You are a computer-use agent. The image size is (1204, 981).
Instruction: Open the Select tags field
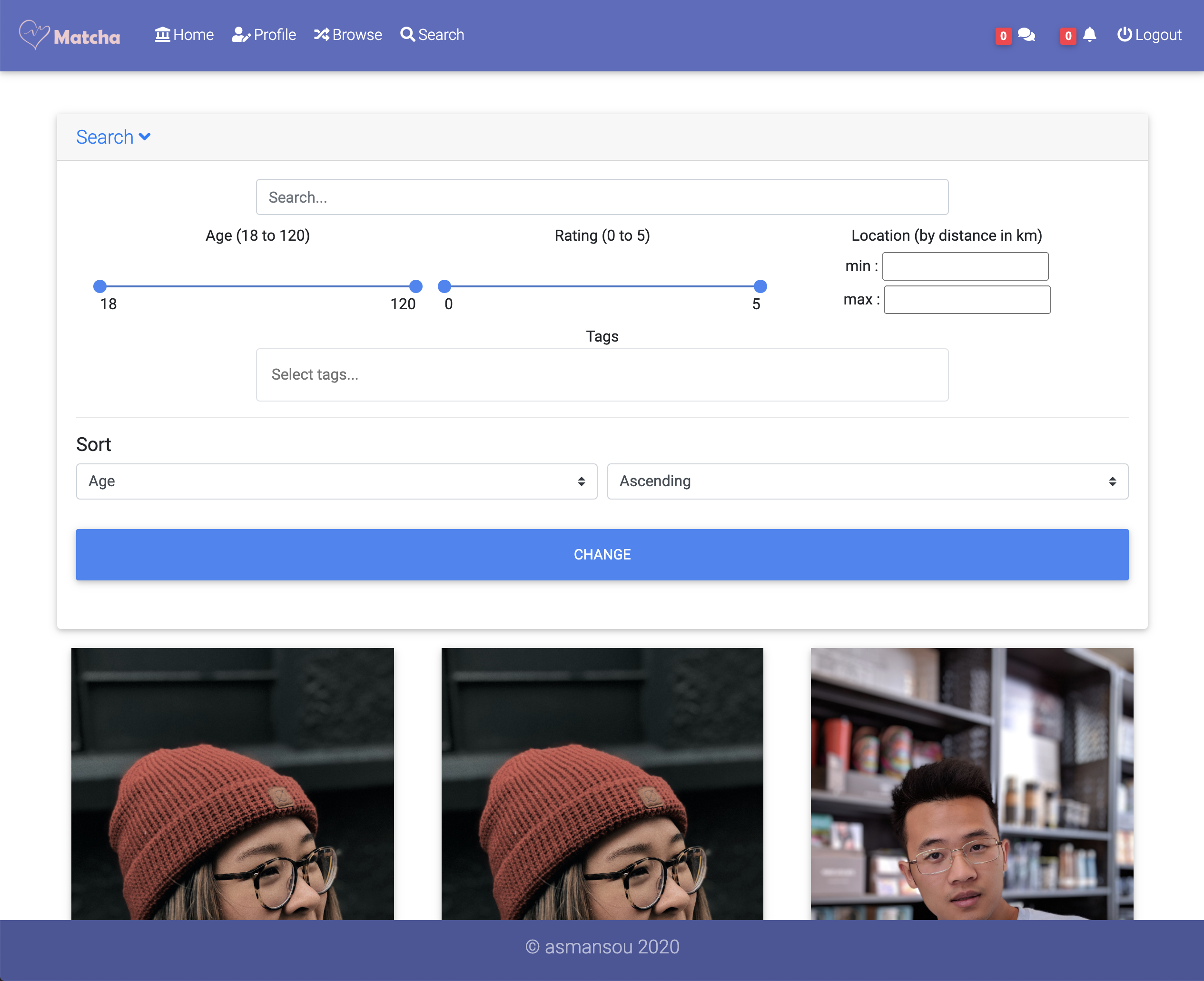click(602, 375)
